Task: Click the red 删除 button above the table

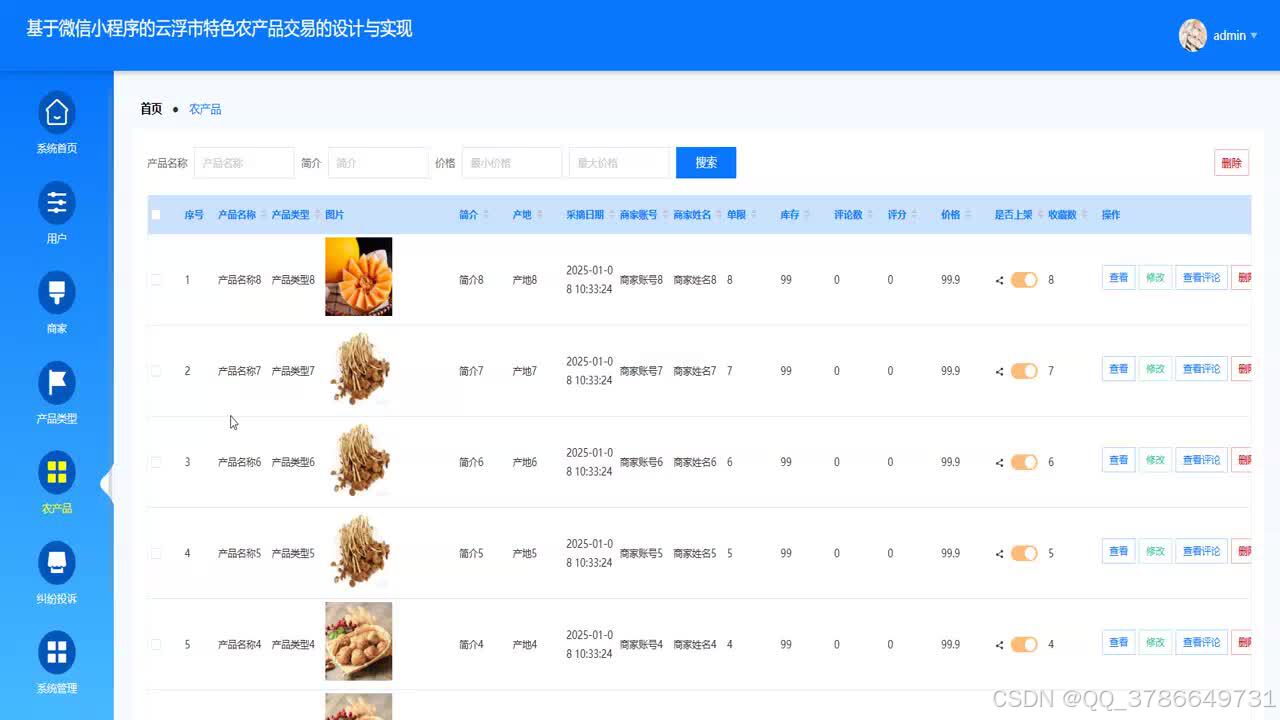Action: pos(1231,162)
